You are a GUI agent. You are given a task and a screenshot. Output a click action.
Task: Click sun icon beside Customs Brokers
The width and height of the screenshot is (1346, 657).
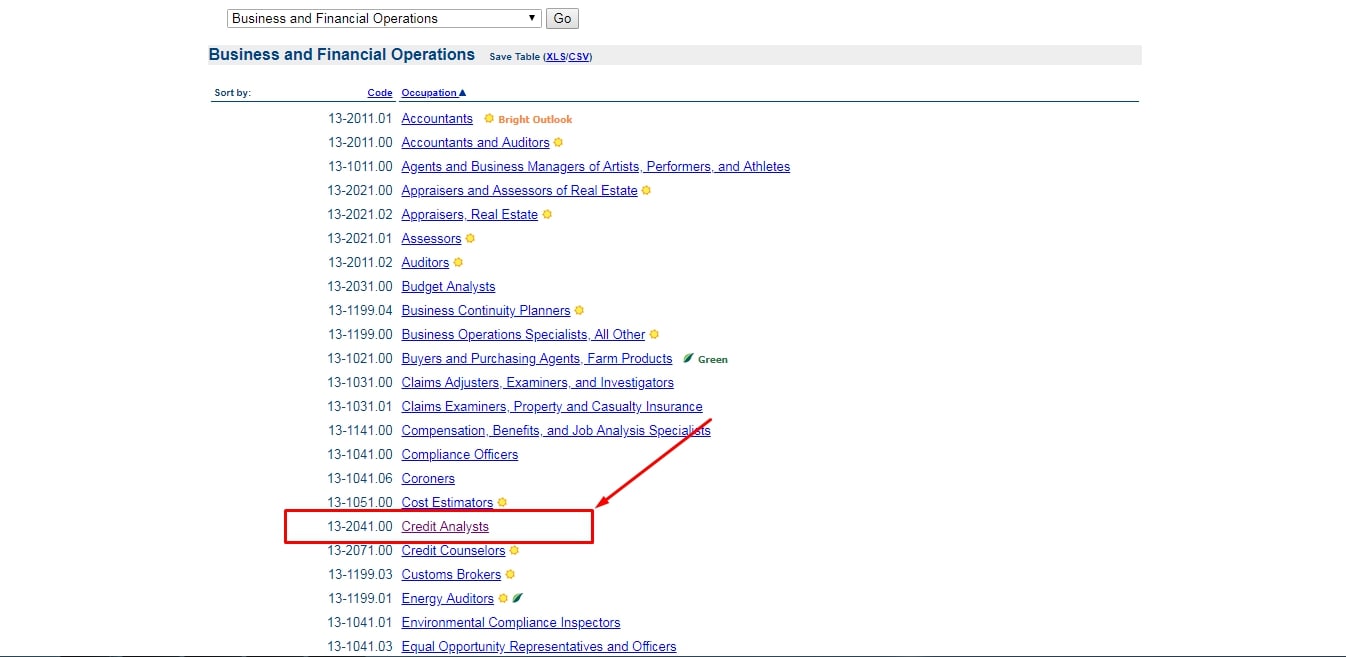(510, 575)
